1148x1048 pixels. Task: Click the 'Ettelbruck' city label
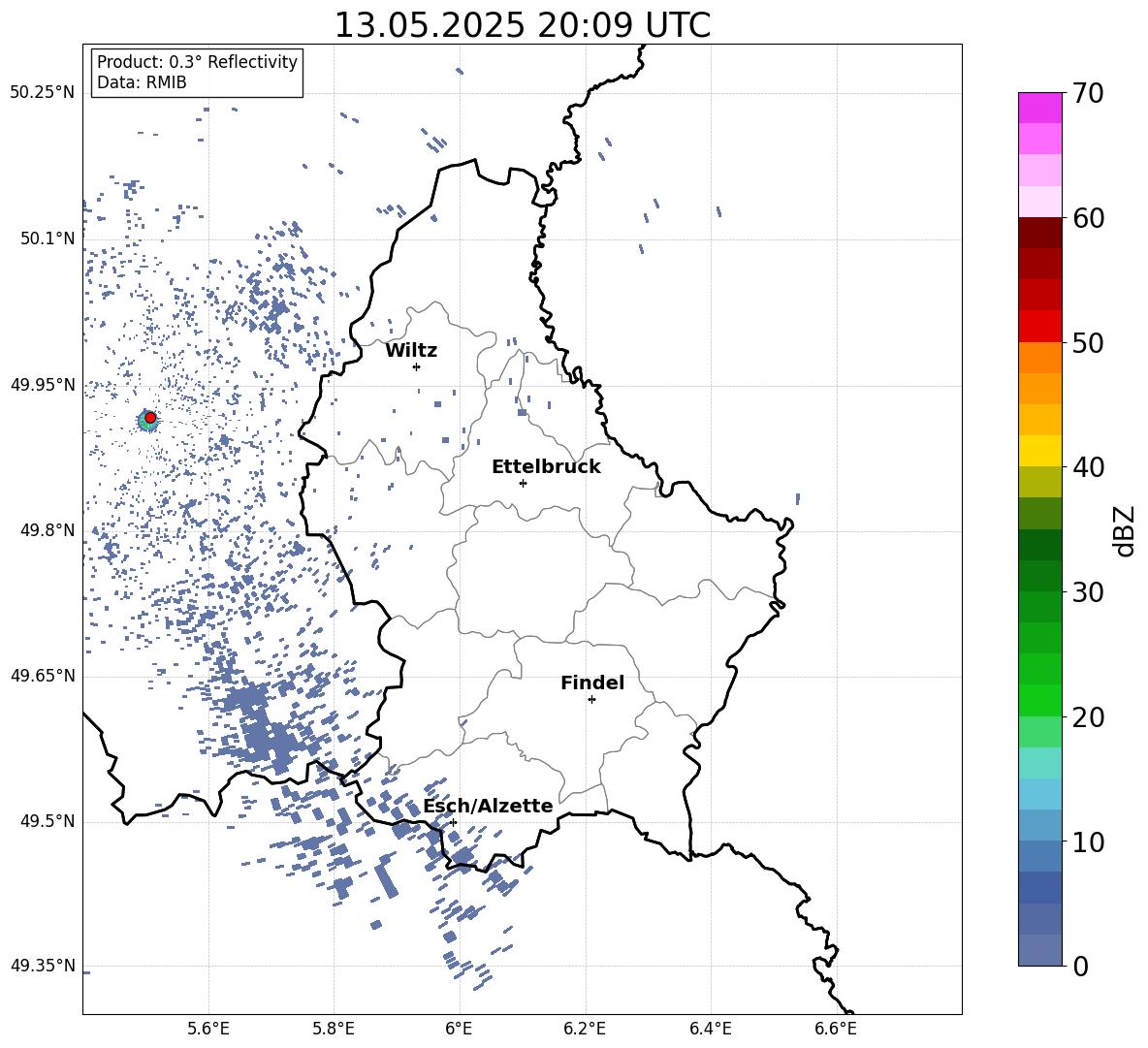point(546,467)
